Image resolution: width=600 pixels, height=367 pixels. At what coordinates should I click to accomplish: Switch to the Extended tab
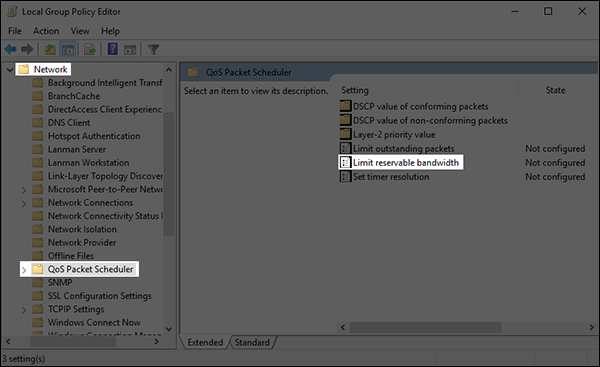pos(205,343)
